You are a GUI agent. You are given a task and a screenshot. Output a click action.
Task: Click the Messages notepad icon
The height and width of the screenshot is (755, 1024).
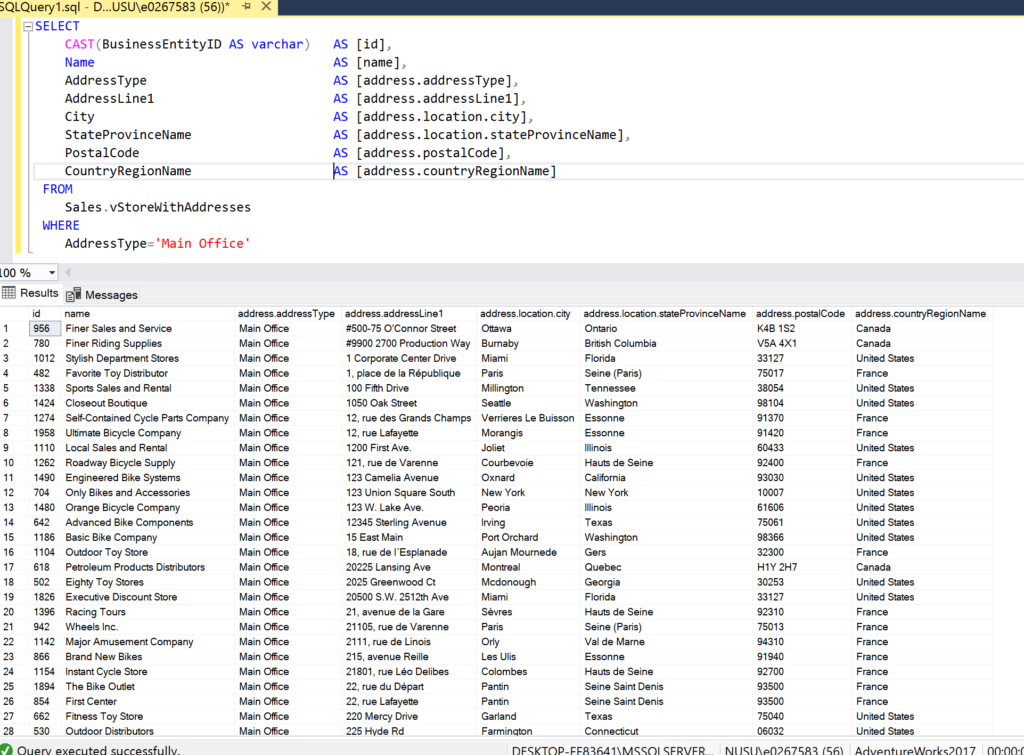[x=73, y=293]
